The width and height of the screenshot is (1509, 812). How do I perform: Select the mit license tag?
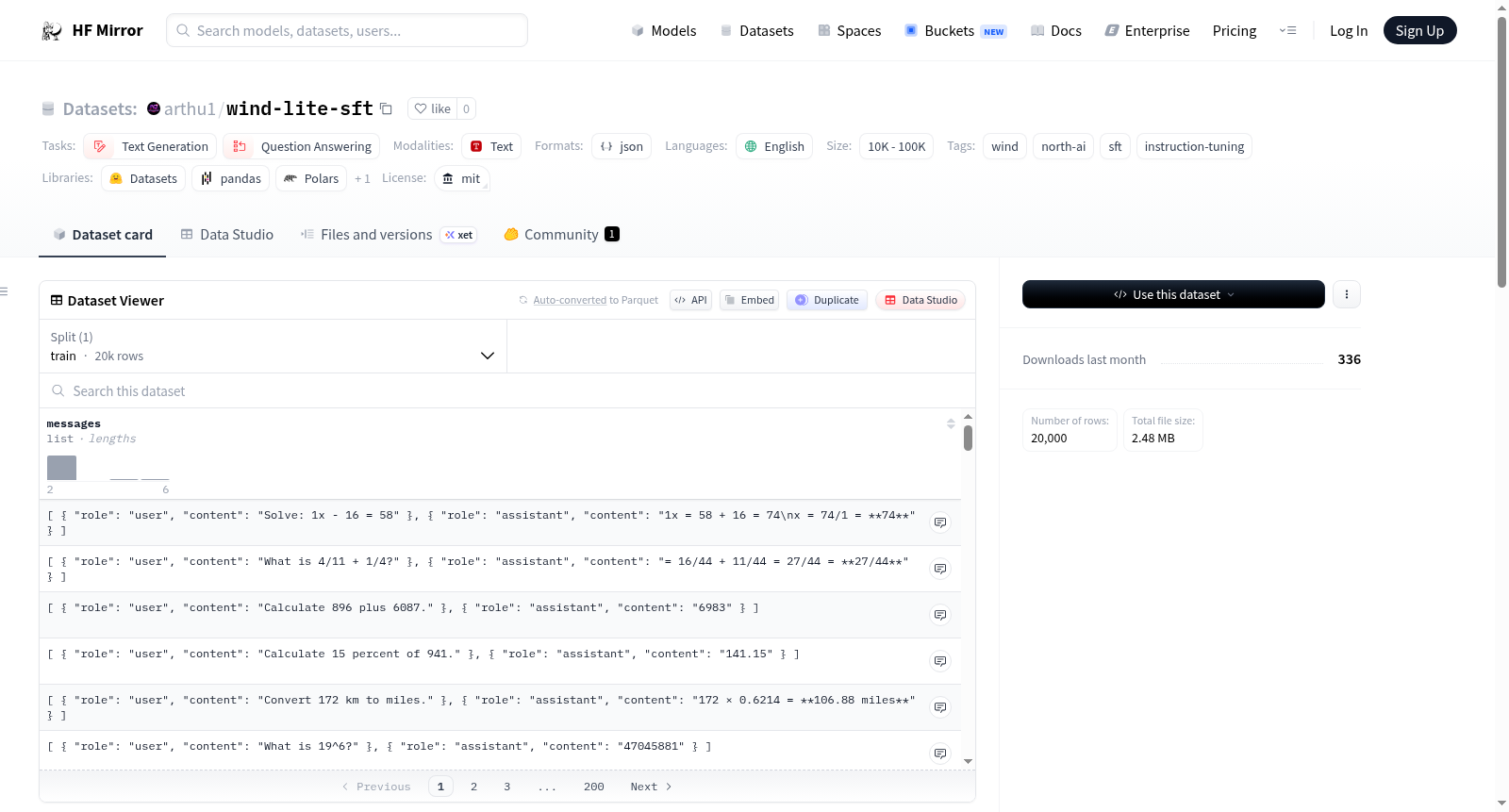(x=462, y=178)
